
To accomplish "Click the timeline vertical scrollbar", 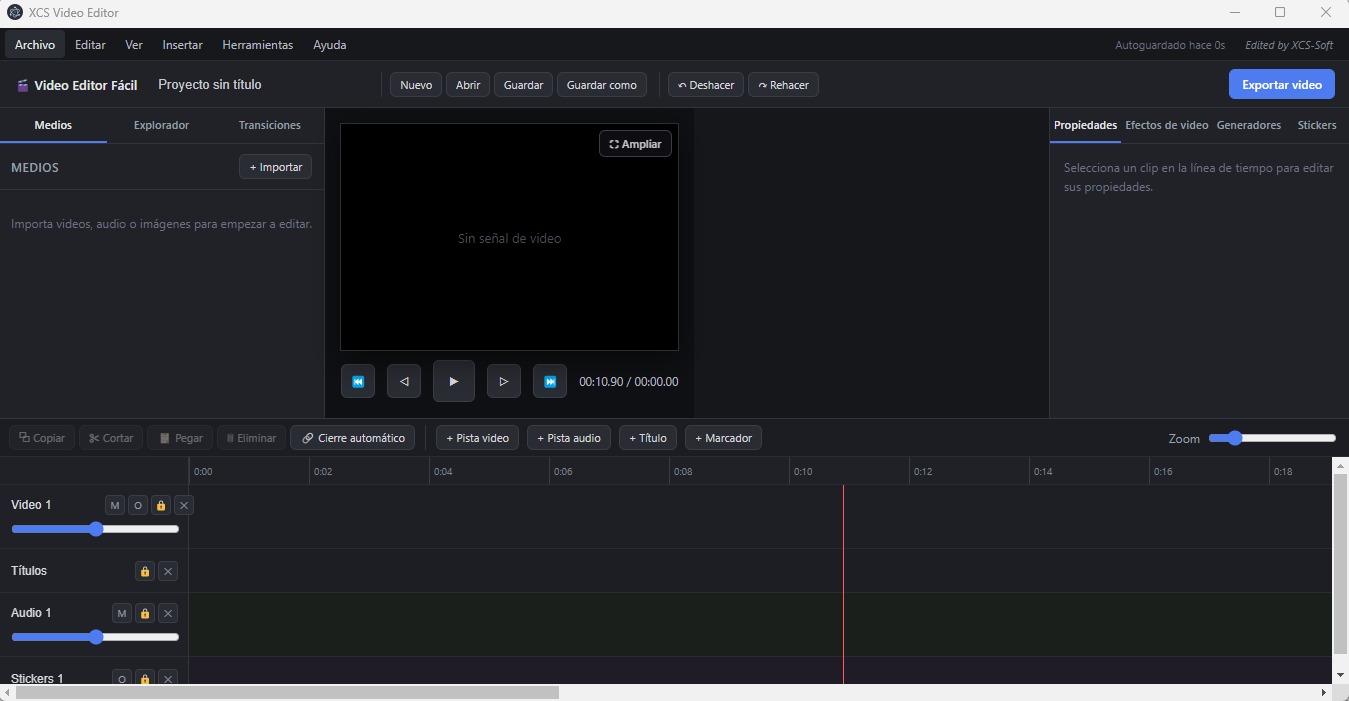I will point(1341,564).
